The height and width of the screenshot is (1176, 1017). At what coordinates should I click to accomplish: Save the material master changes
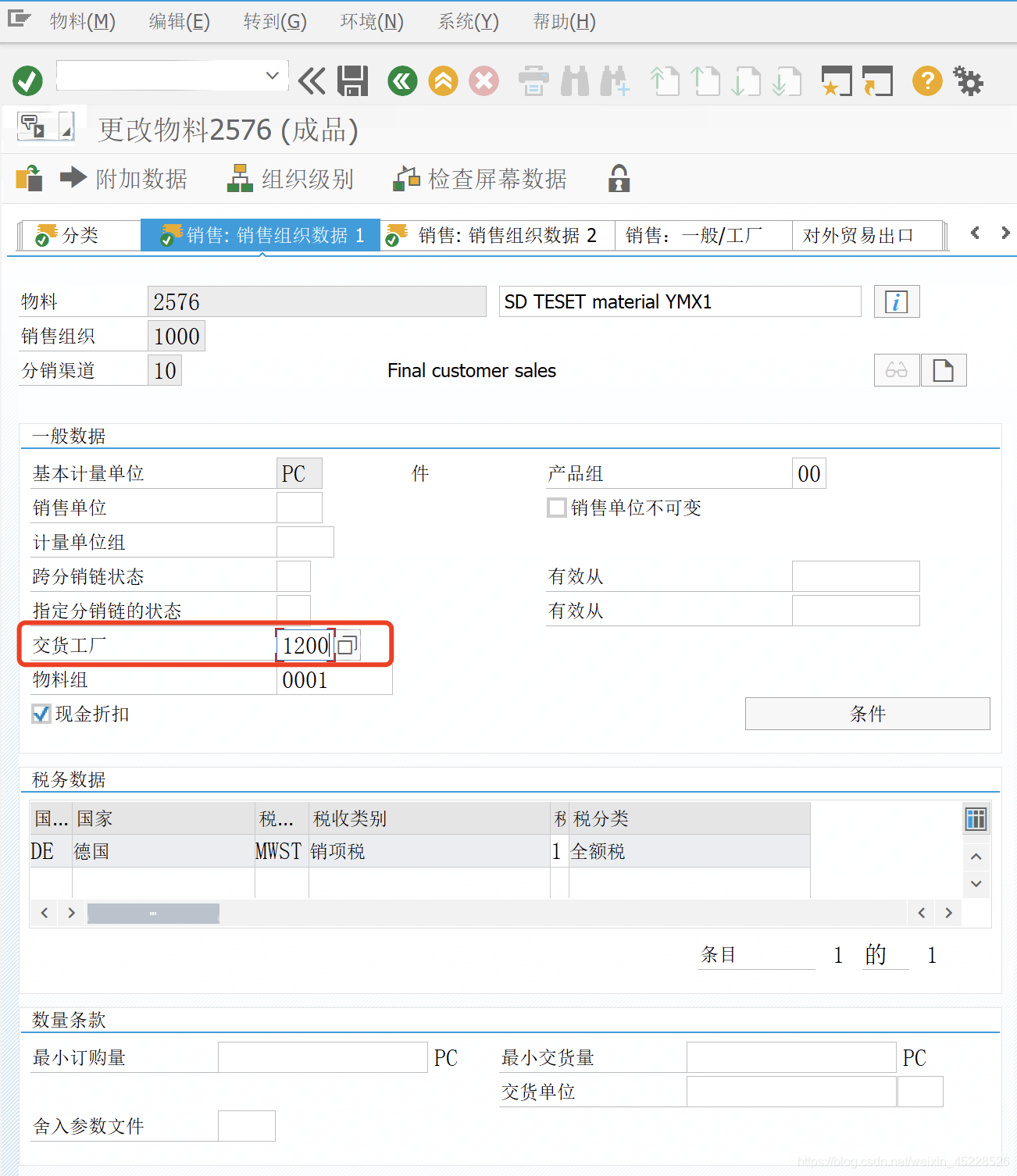click(x=352, y=80)
